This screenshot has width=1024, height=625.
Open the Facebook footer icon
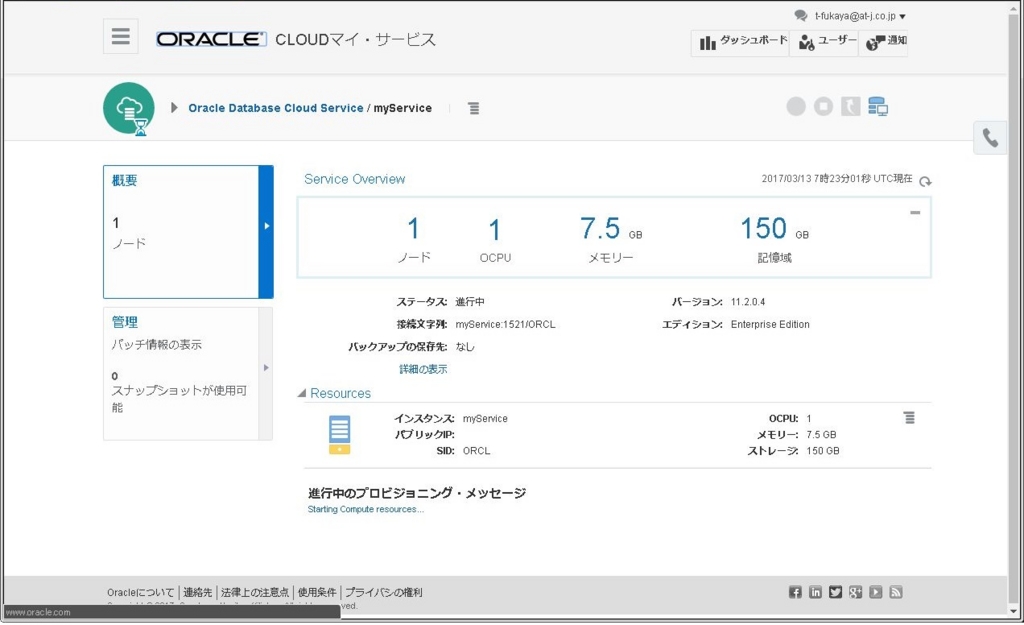(795, 592)
